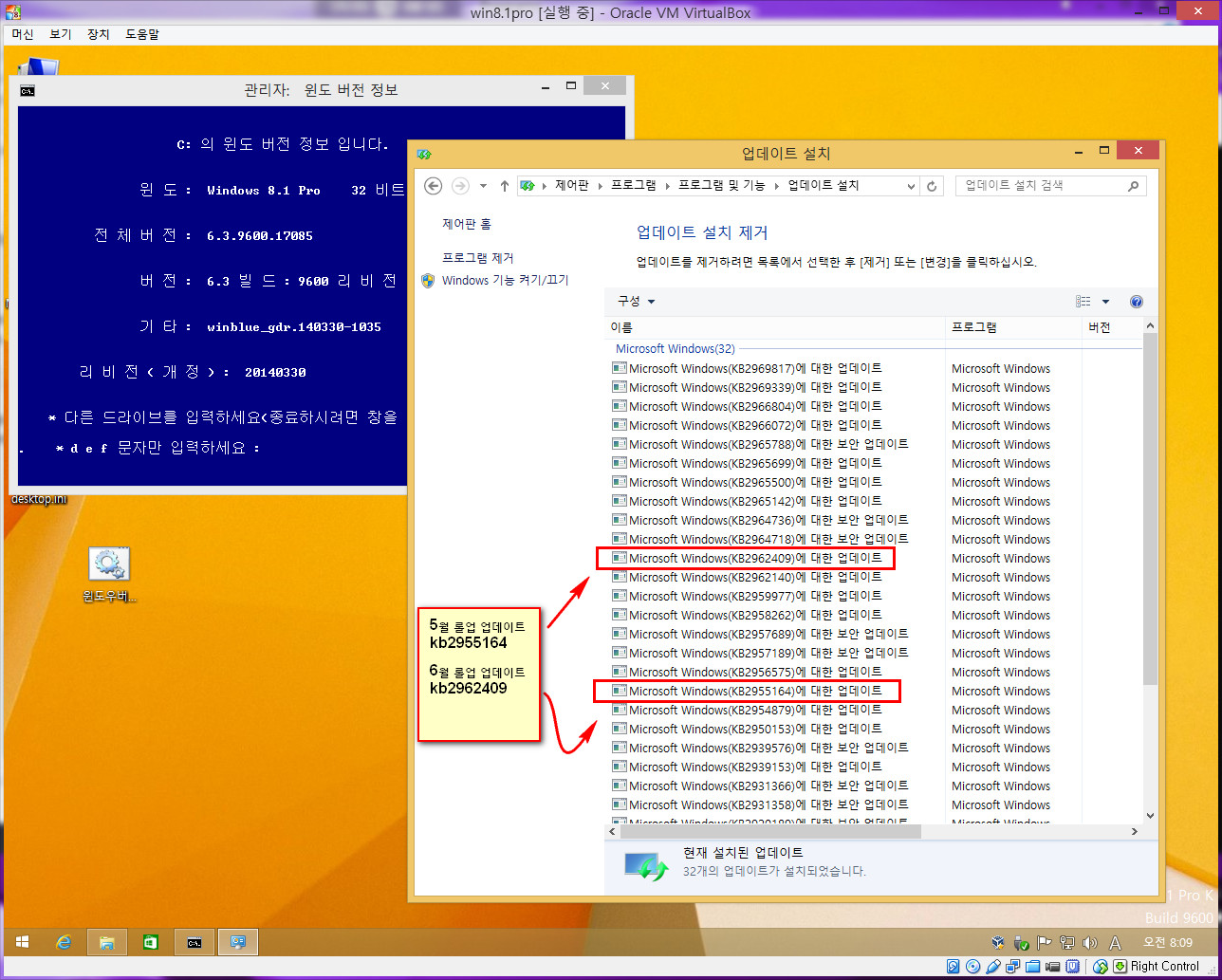
Task: Open the Store app from the taskbar
Action: point(151,942)
